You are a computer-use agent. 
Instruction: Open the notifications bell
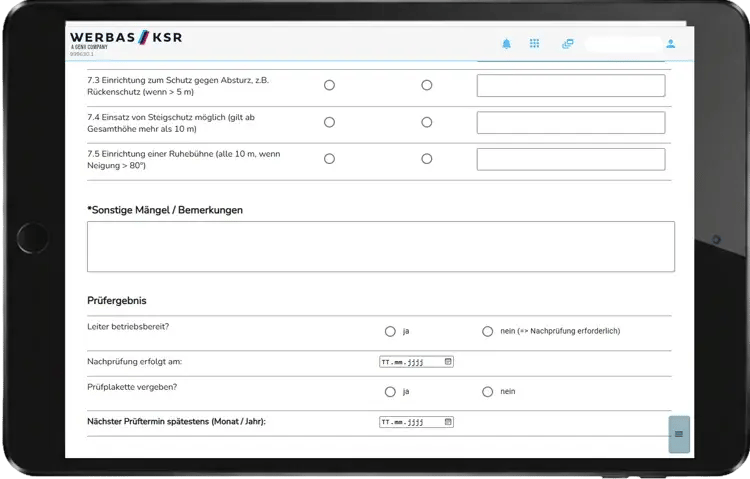tap(506, 44)
